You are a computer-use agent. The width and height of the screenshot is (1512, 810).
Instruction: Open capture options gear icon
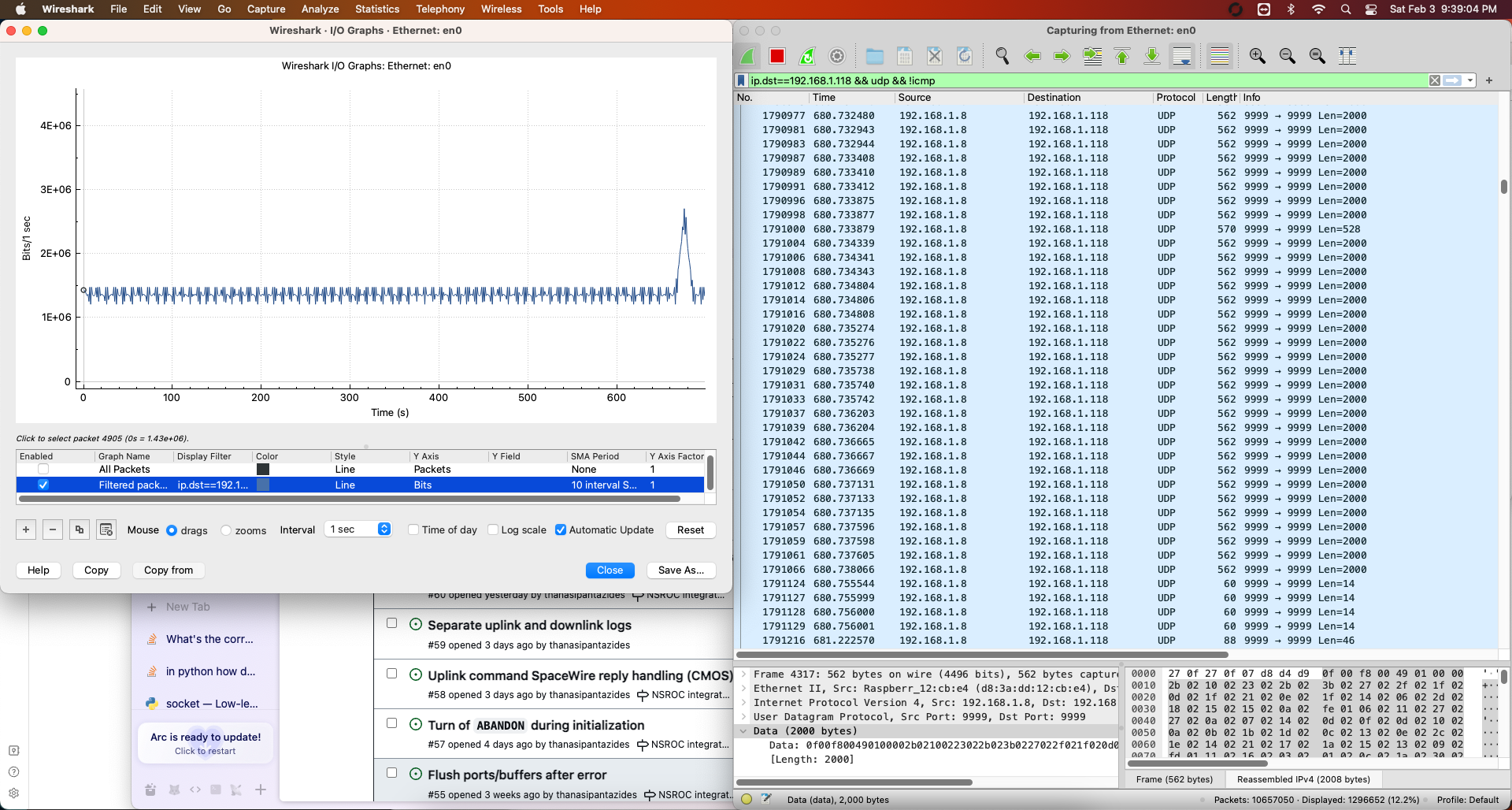(837, 56)
